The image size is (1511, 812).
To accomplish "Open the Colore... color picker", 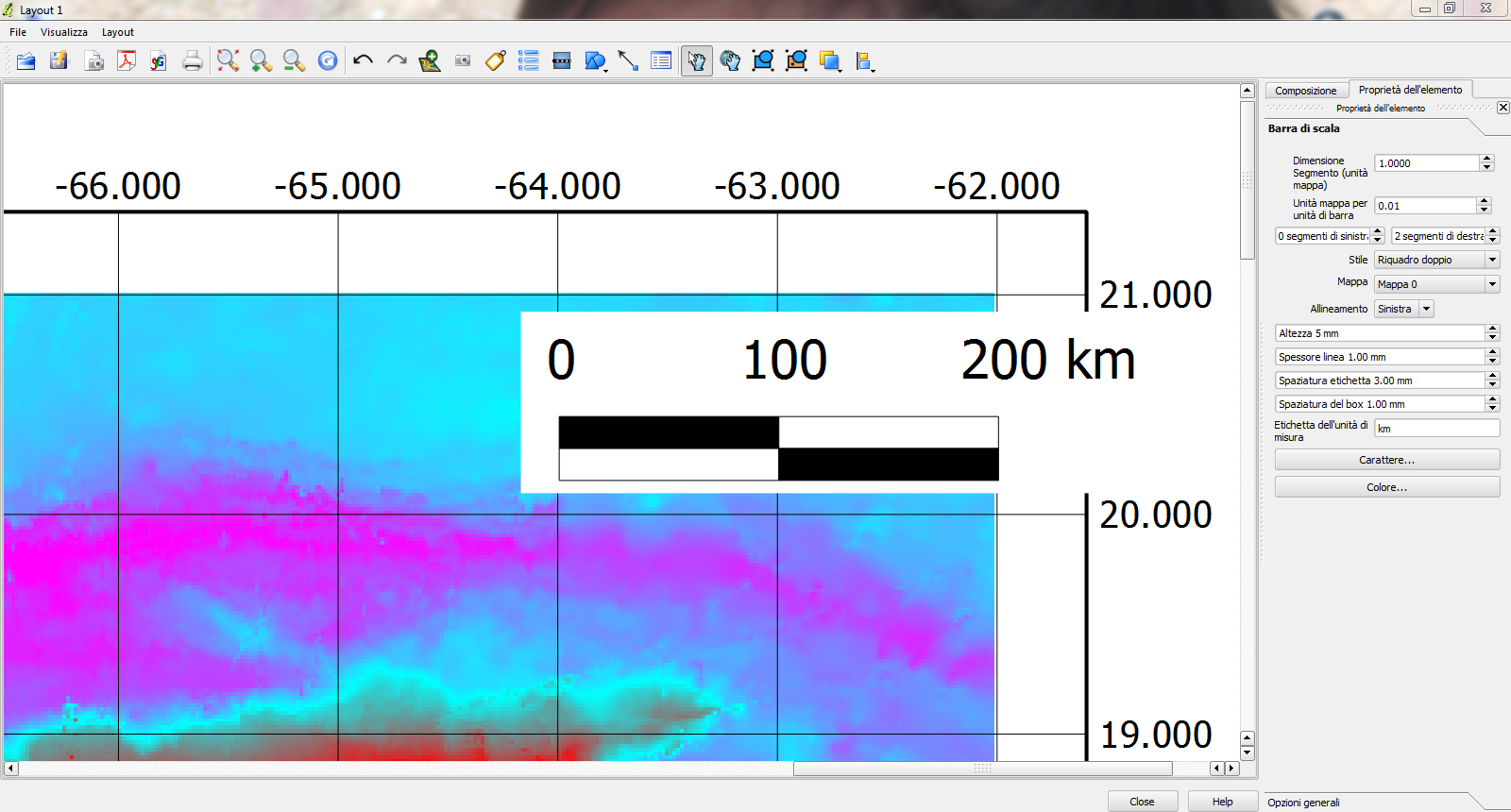I will 1386,487.
